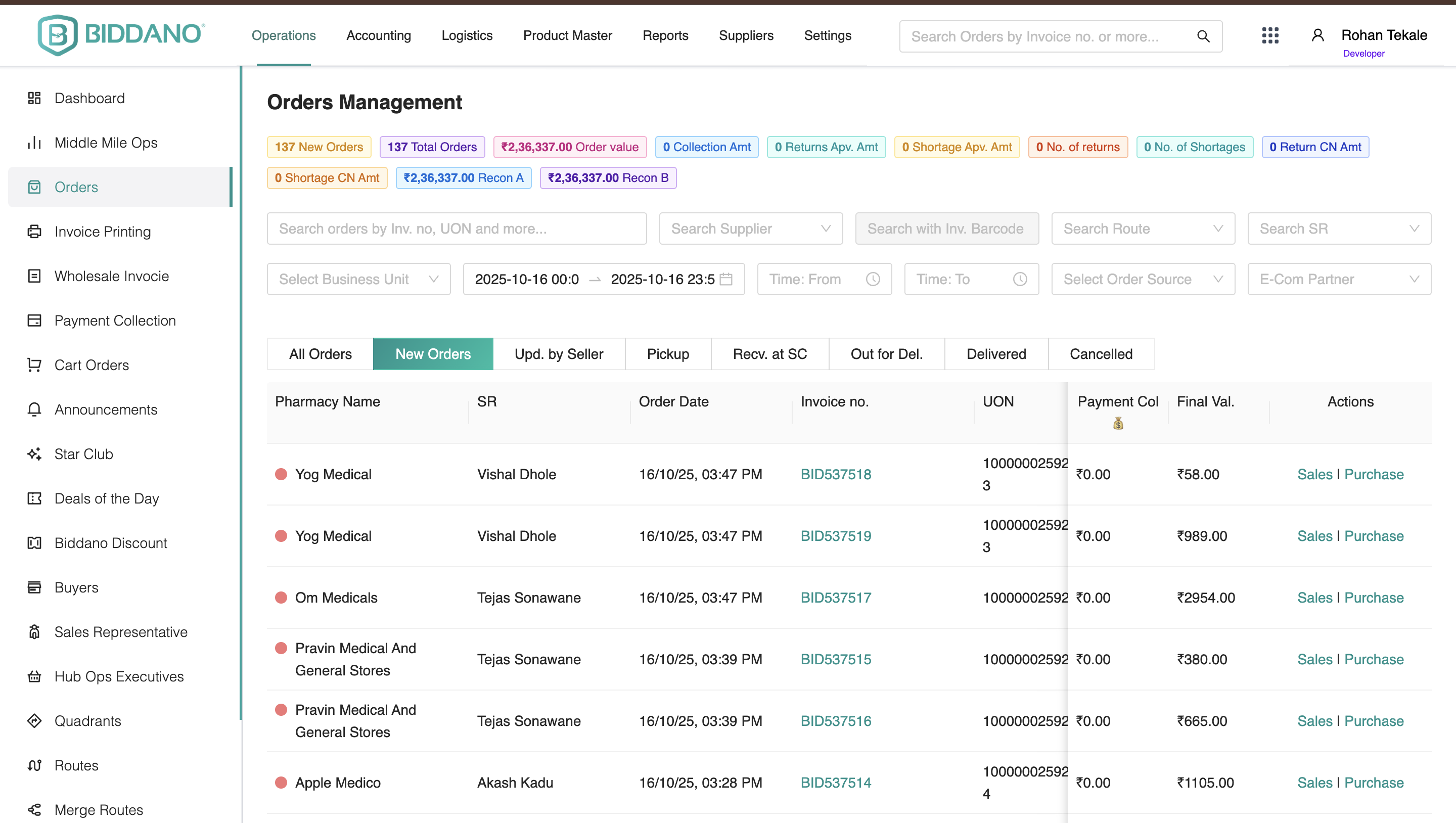Switch to the All Orders tab
Viewport: 1456px width, 823px height.
[321, 354]
